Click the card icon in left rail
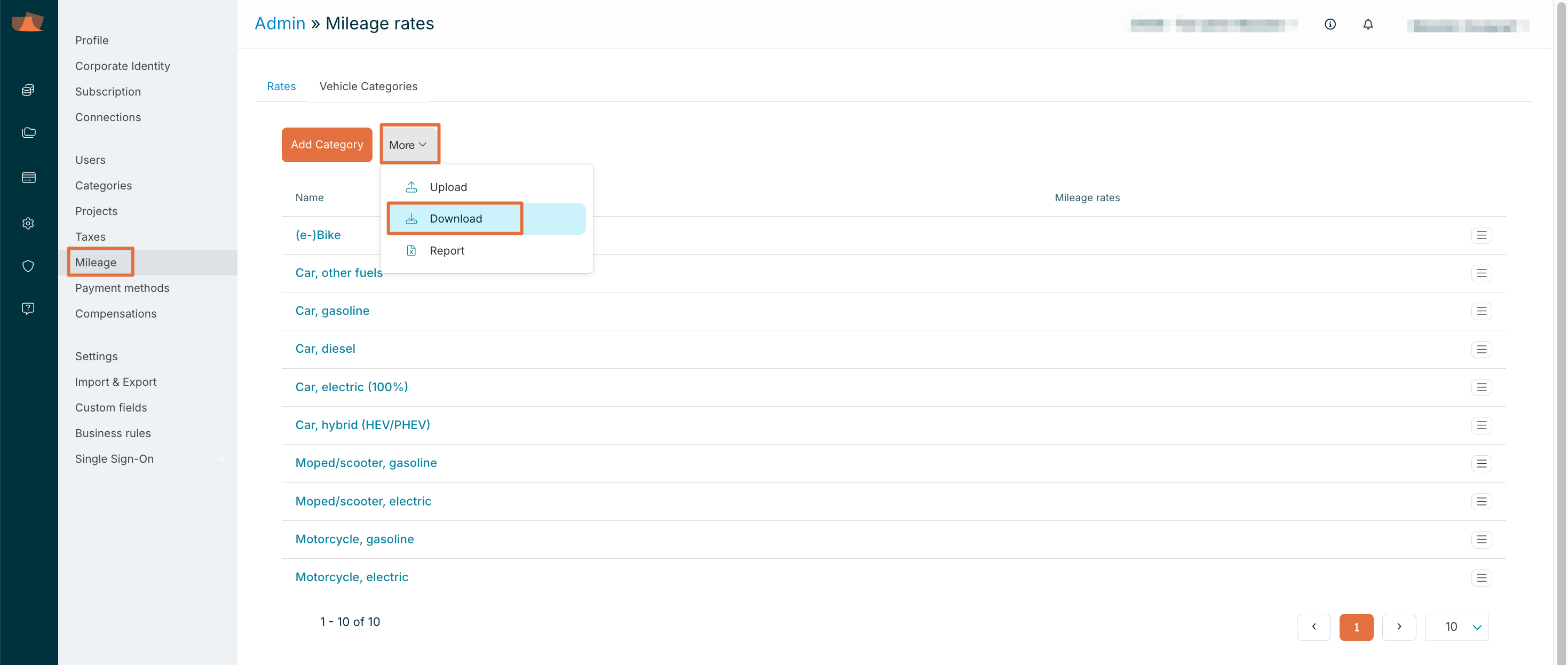 click(x=28, y=177)
